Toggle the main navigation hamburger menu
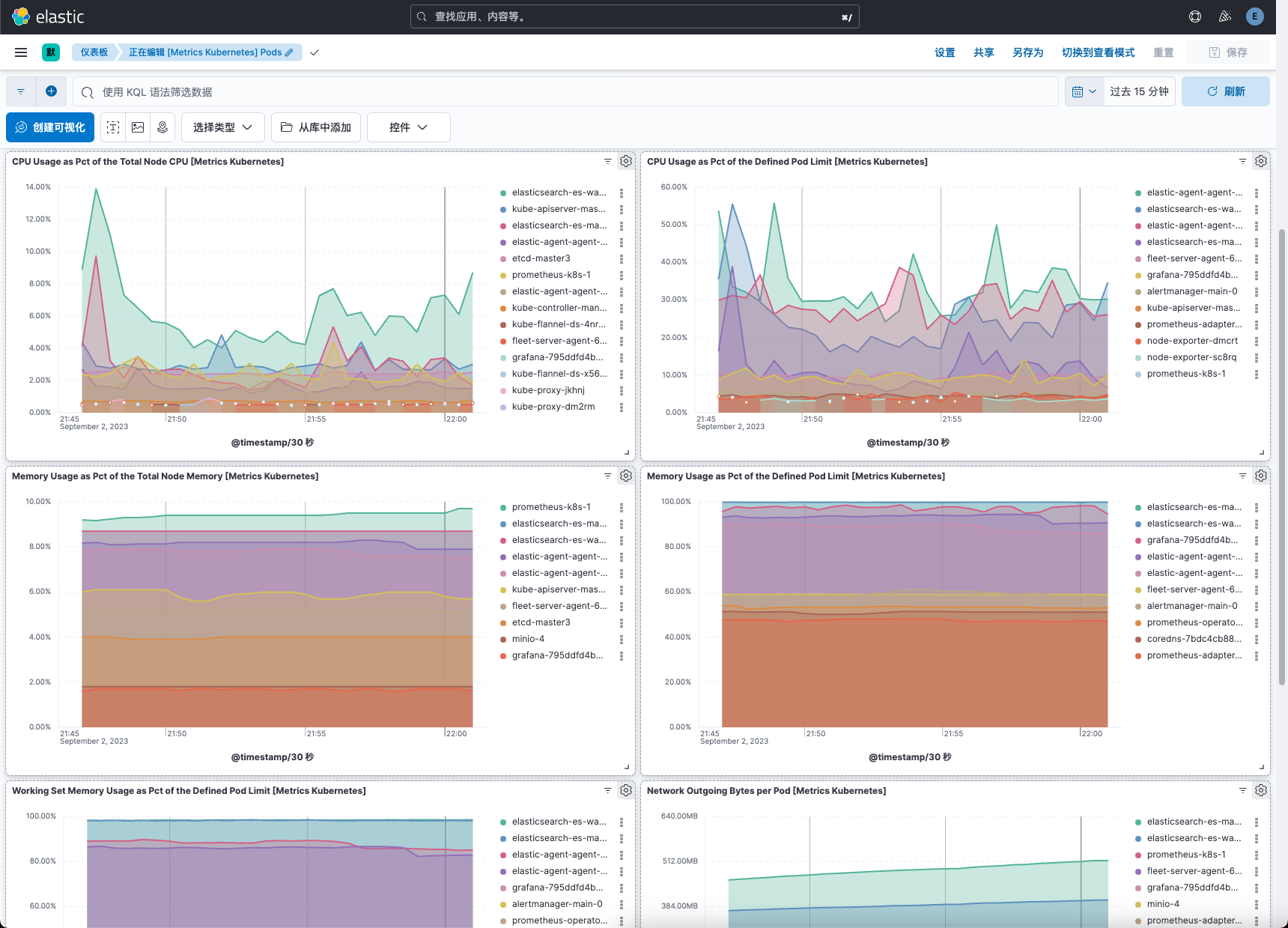Screen dimensions: 1288x928 coord(21,52)
